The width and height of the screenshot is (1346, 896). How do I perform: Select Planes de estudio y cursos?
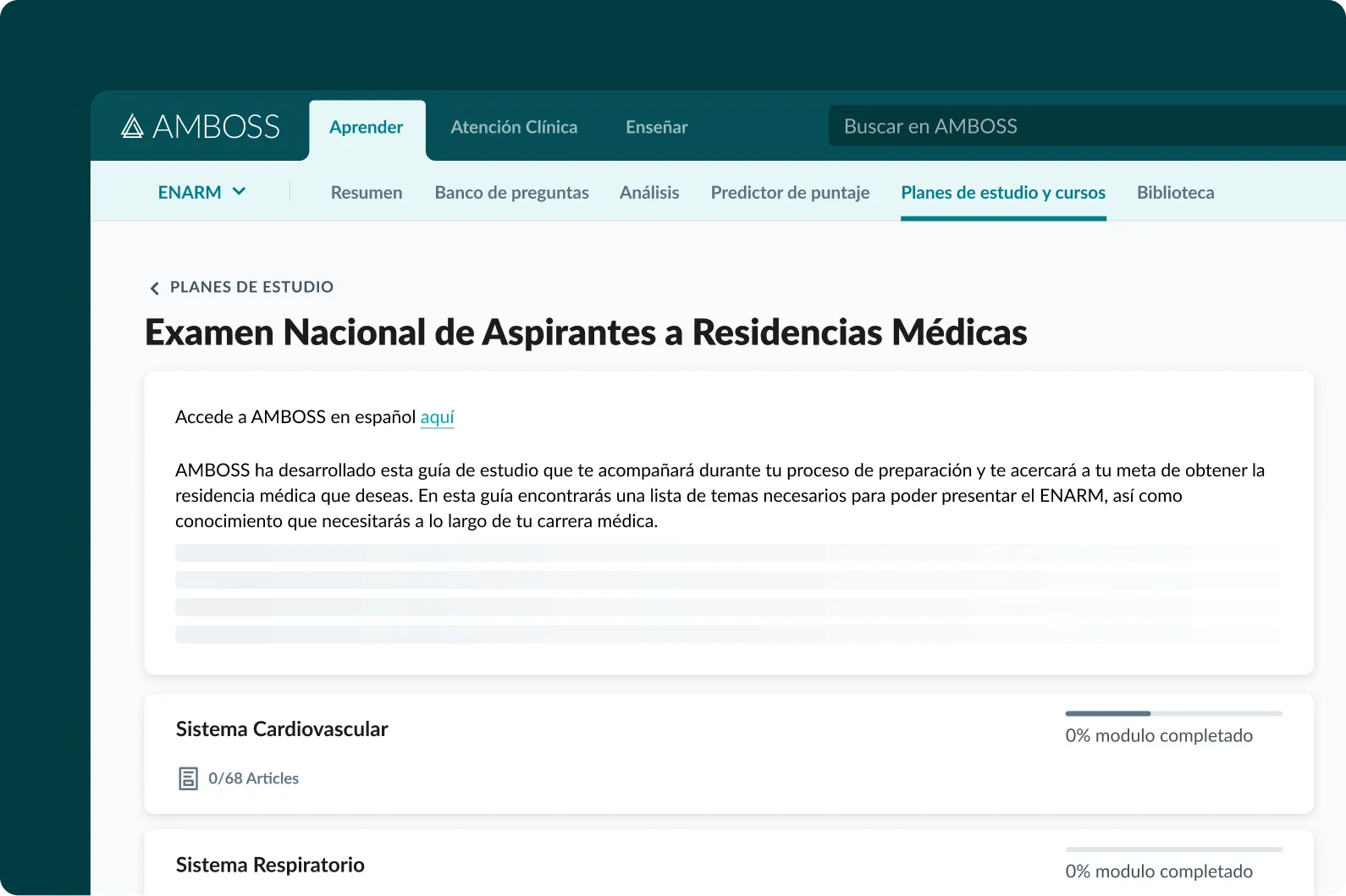(1003, 193)
